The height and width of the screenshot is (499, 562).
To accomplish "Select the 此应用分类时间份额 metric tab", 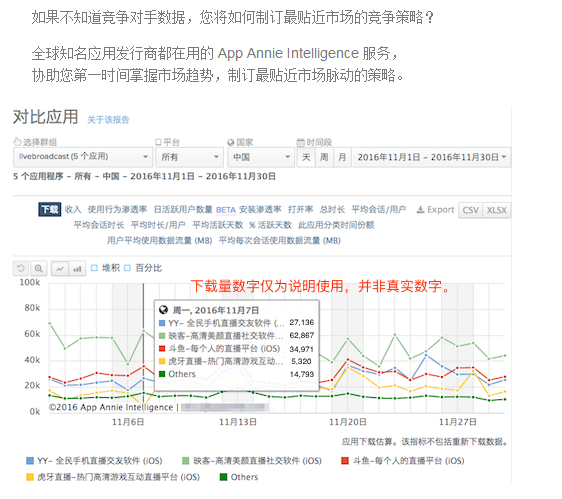I will 336,225.
